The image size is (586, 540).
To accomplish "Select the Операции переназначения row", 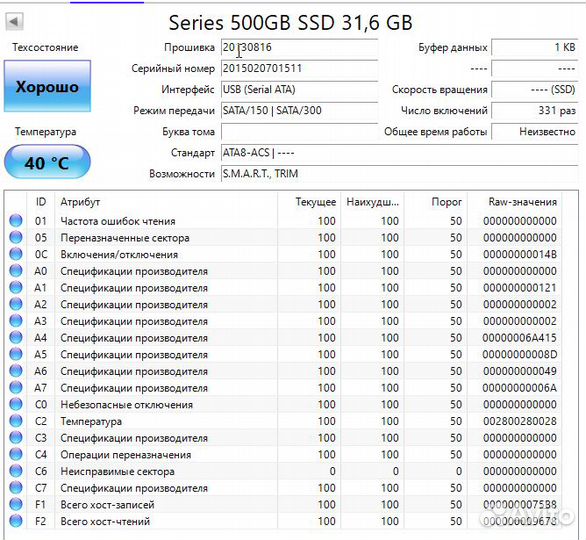I will 283,454.
